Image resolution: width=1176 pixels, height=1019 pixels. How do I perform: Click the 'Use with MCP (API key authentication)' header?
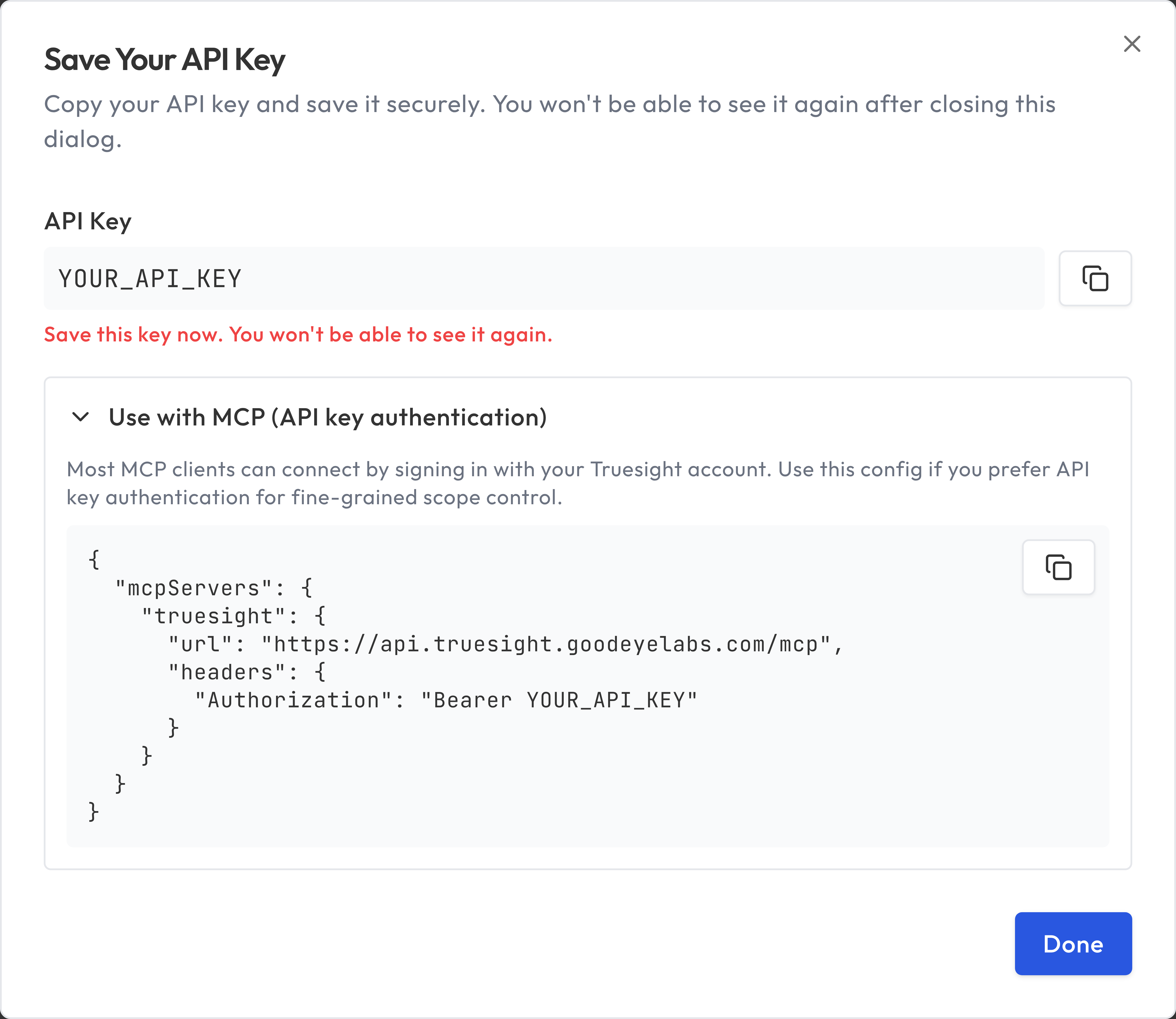point(327,417)
